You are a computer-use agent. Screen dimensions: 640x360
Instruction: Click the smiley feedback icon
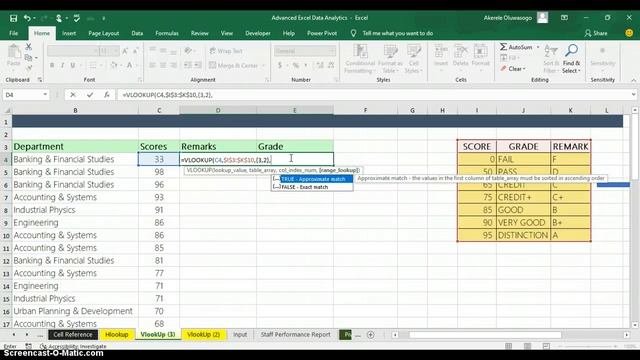pos(629,33)
